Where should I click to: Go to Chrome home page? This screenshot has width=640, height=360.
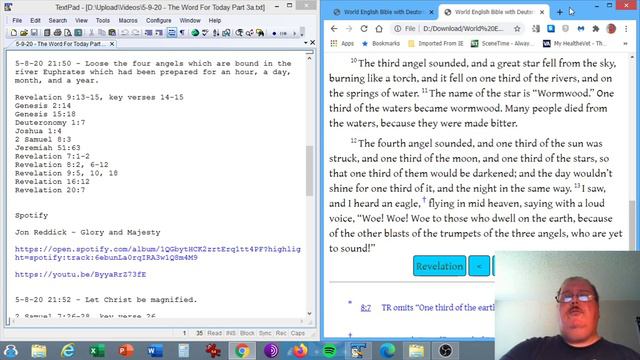tap(379, 29)
